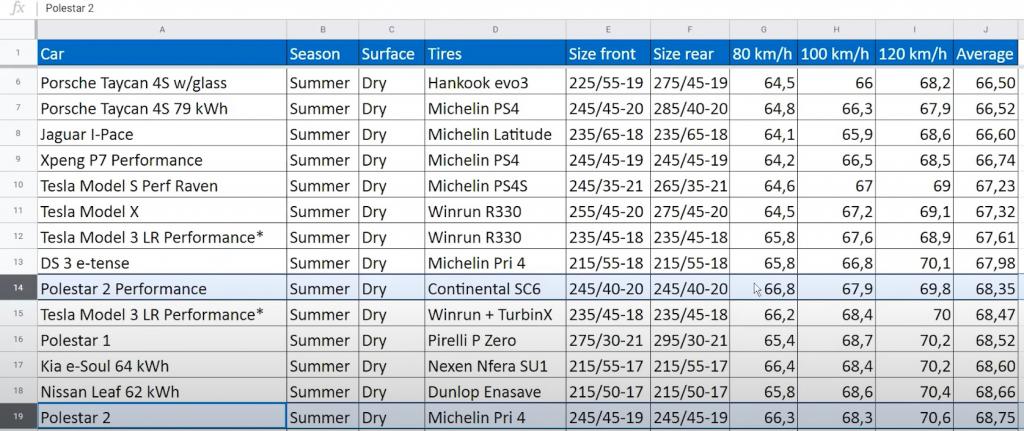1024x431 pixels.
Task: Click the Tires header cell
Action: [495, 54]
